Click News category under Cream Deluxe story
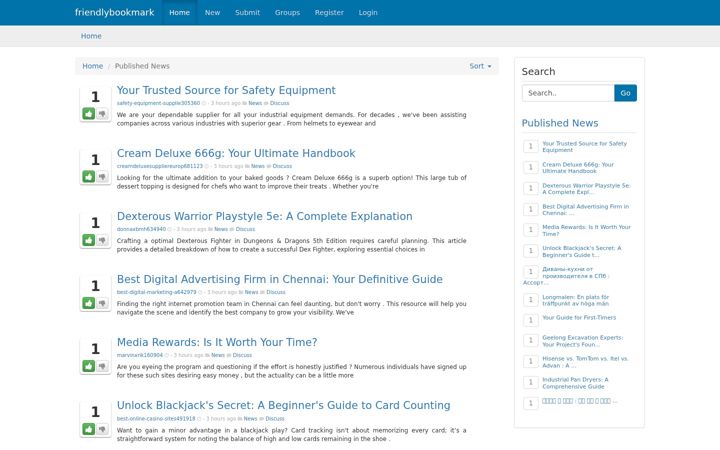This screenshot has height=450, width=720. pos(258,166)
